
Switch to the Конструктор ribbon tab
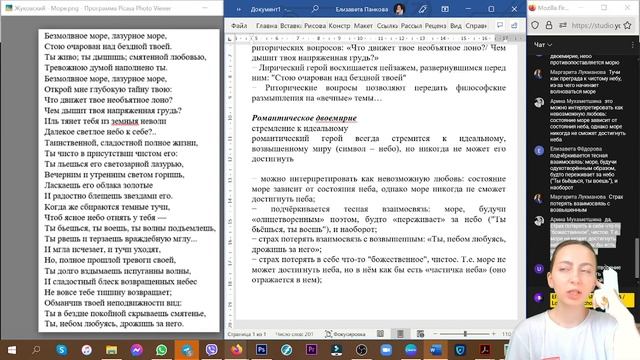[339, 25]
